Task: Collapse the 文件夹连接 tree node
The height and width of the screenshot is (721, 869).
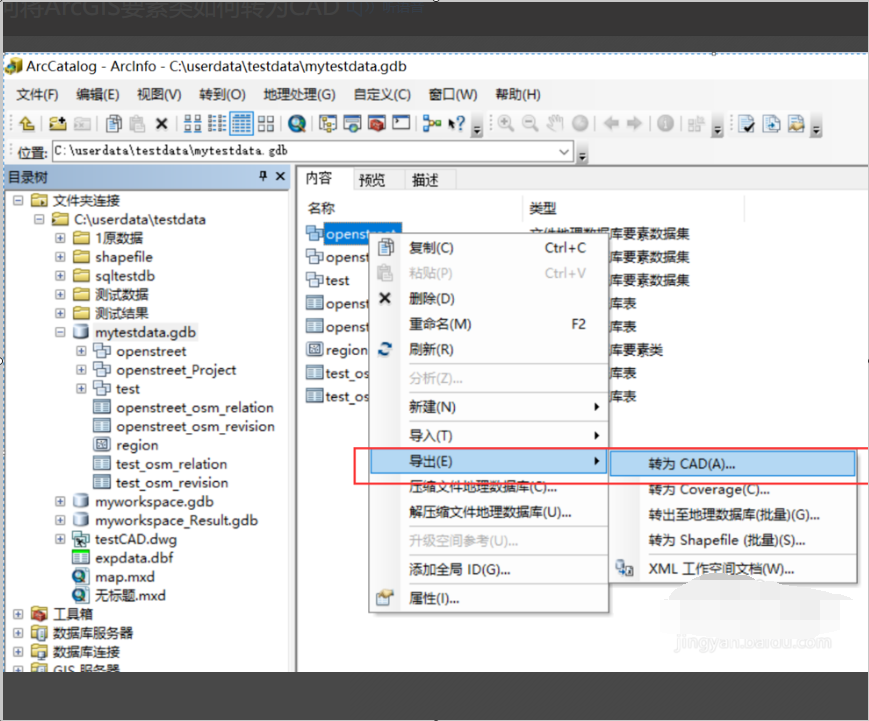Action: coord(18,201)
